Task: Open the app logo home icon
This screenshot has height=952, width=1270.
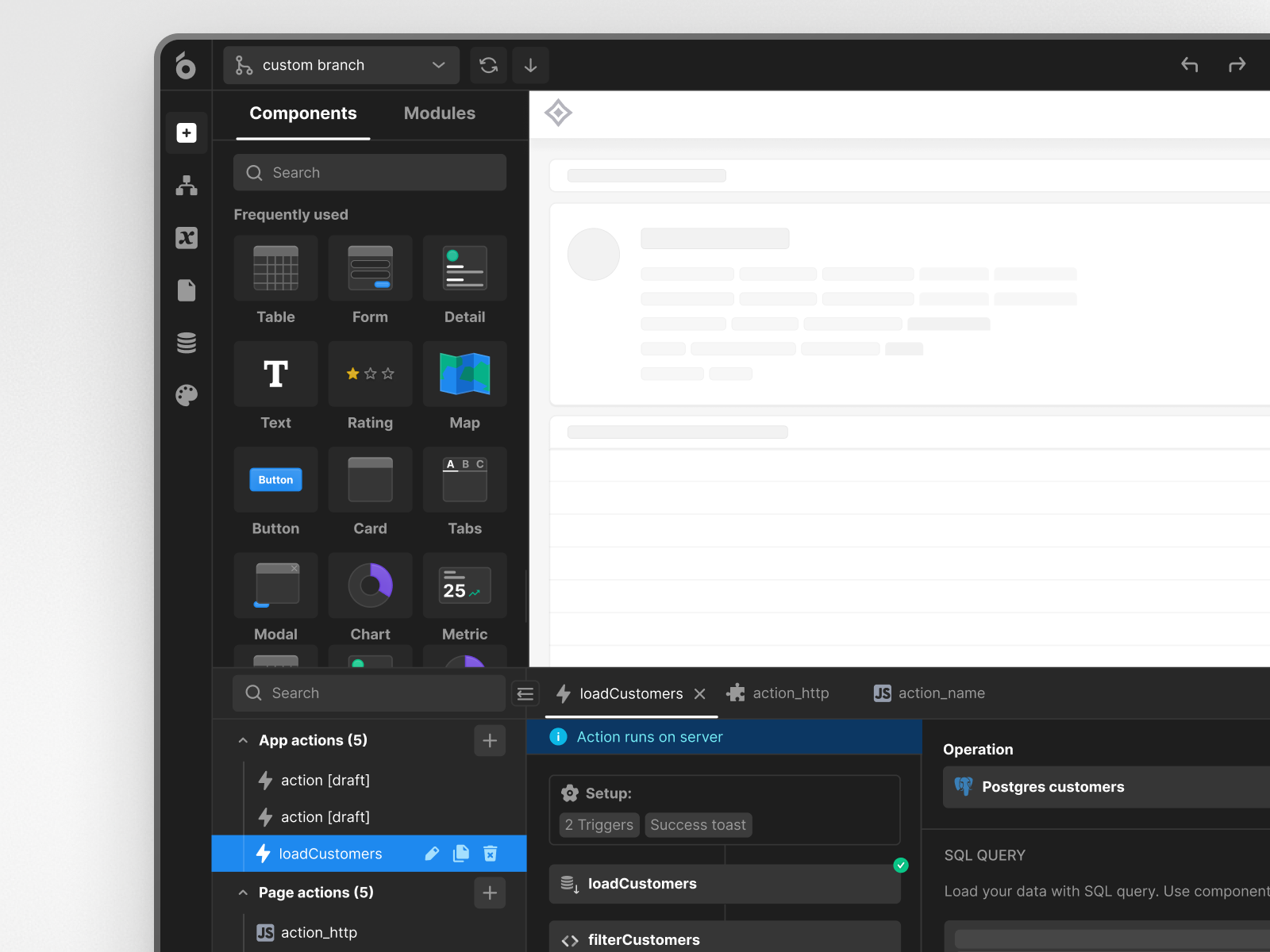Action: (x=185, y=66)
